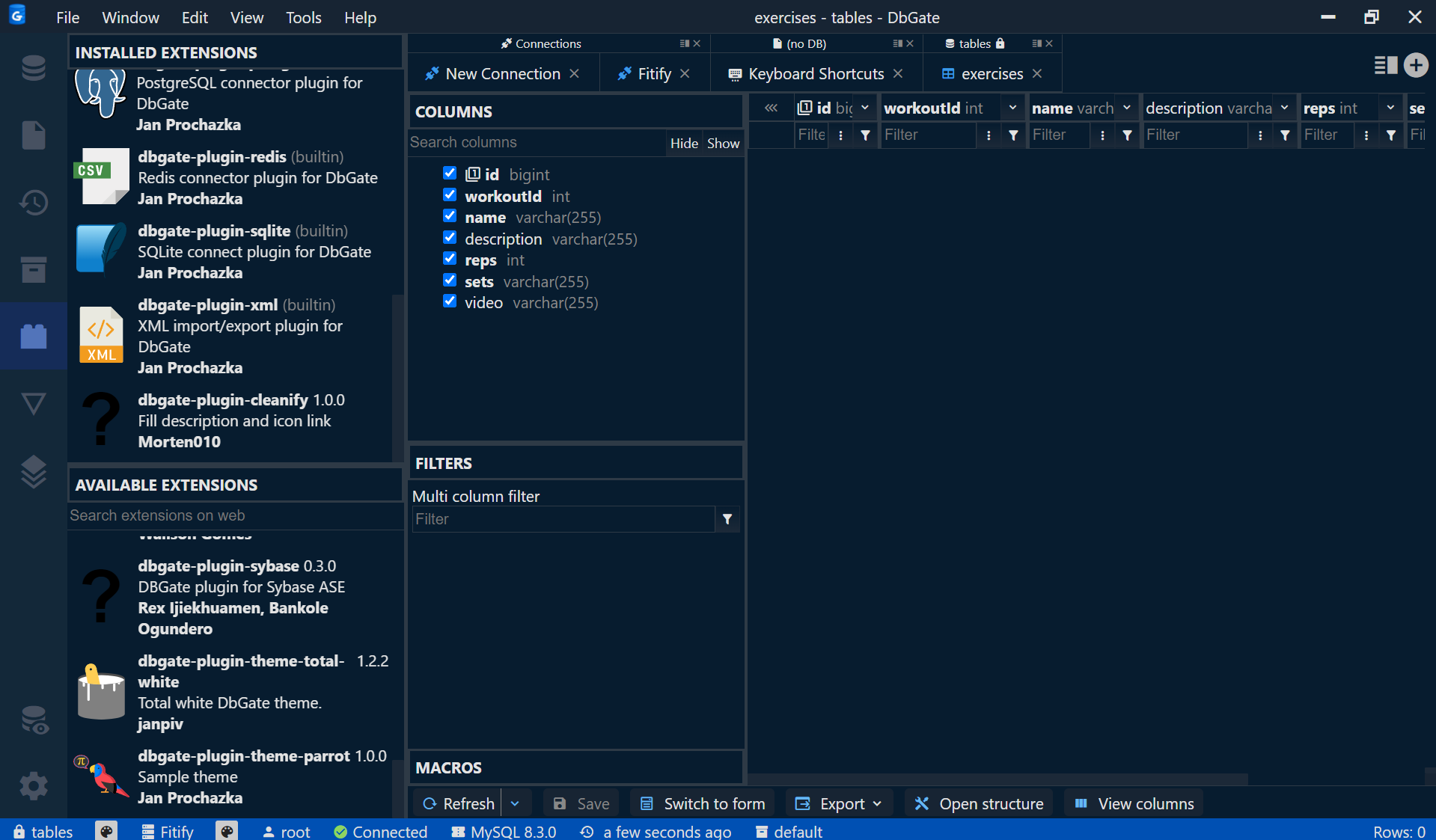Uncheck the description column checkbox
Screen dimensions: 1436x840
pos(449,238)
